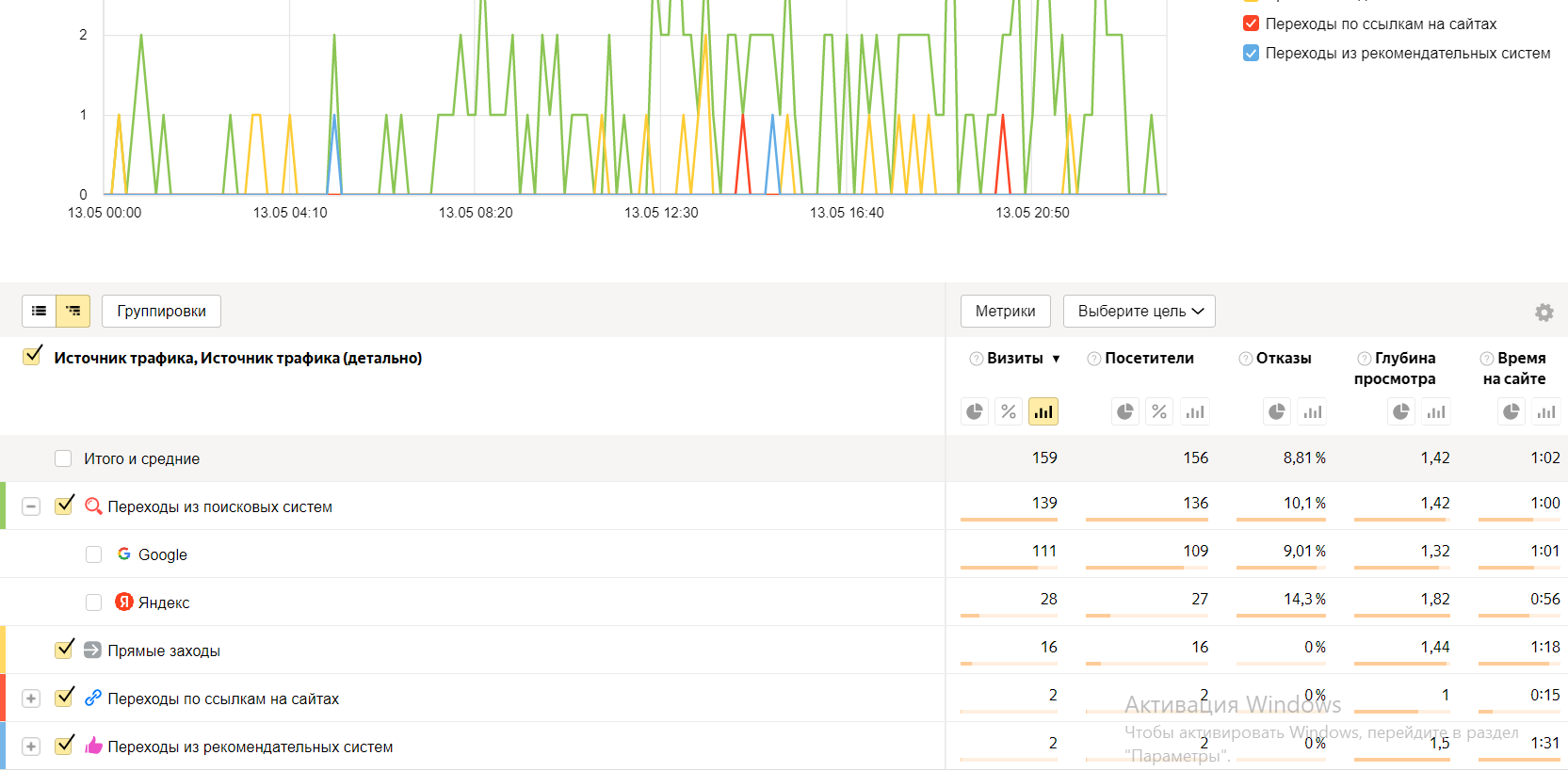The height and width of the screenshot is (771, 1568).
Task: Sort by Визиты column header
Action: [1015, 359]
